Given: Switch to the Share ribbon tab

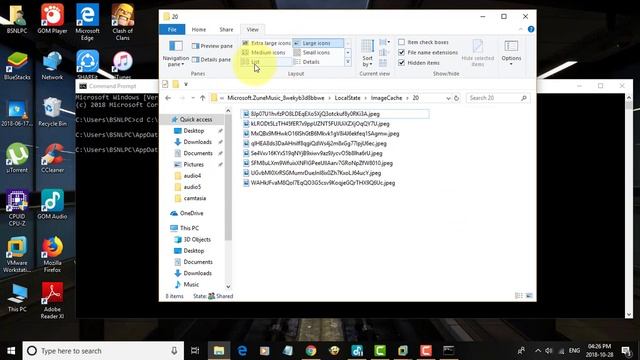Looking at the screenshot, I should 226,29.
